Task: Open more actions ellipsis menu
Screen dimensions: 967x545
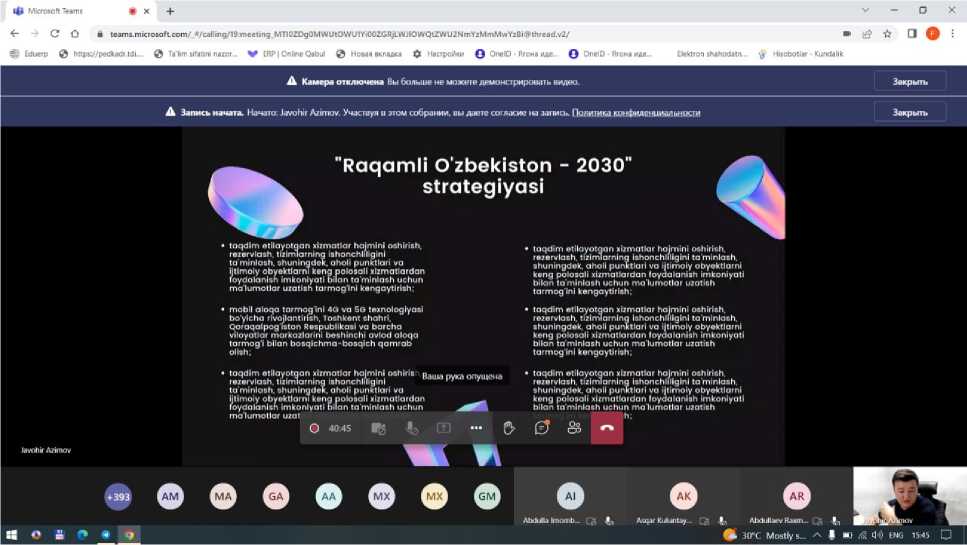Action: point(476,428)
